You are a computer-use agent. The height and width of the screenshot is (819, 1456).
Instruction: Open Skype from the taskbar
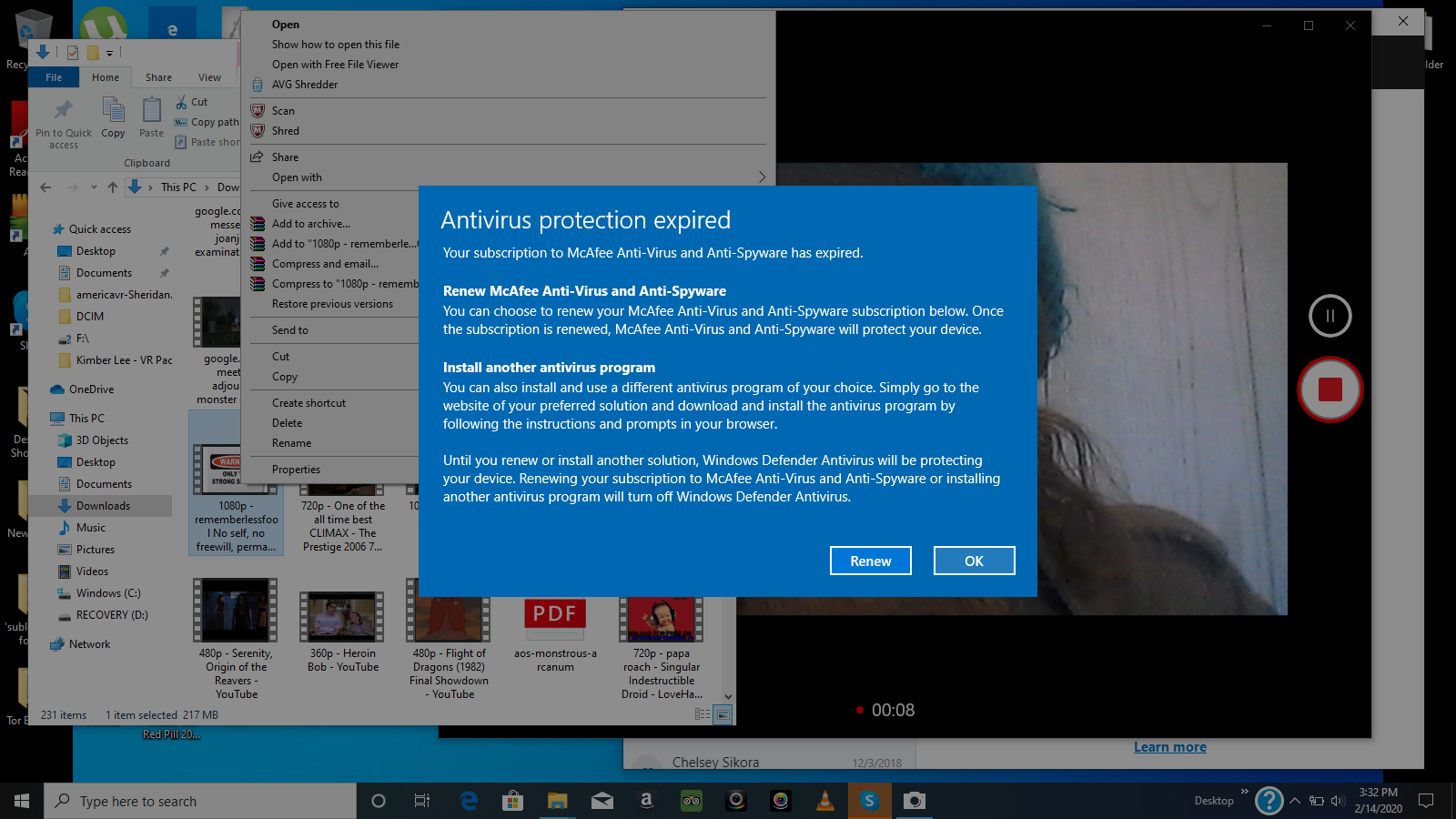pyautogui.click(x=870, y=801)
